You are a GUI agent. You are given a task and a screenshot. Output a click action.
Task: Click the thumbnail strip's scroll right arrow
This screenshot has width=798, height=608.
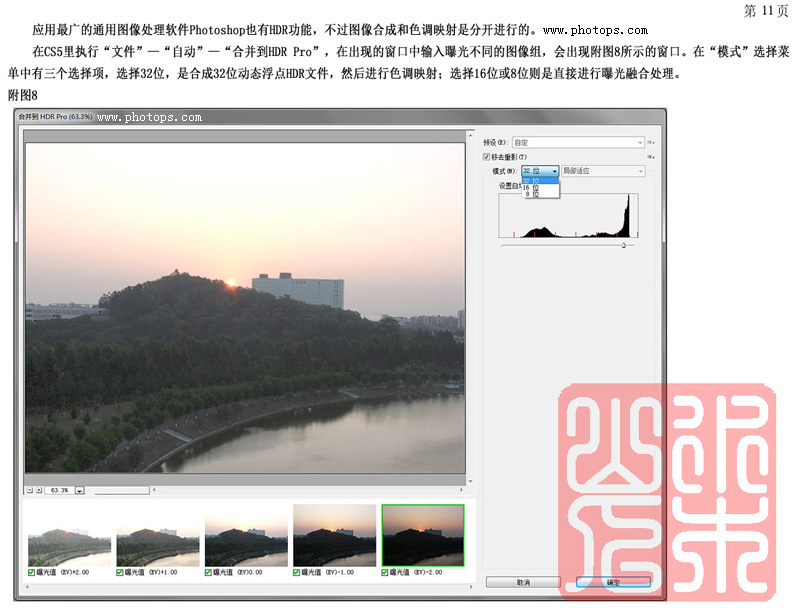click(471, 587)
